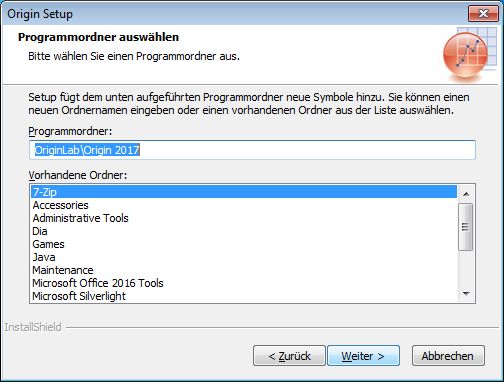Screen dimensions: 504x382
Task: Close the Origin Setup window
Action: 483,14
